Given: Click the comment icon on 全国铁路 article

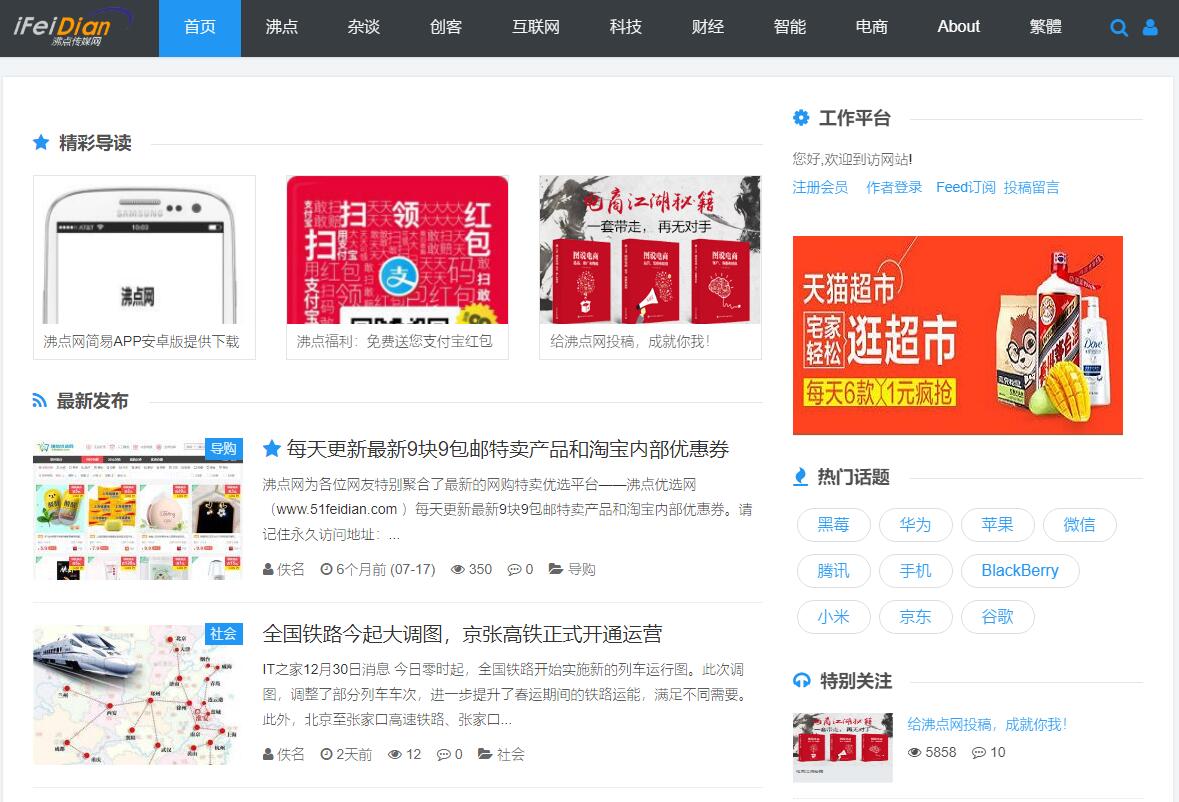Looking at the screenshot, I should (x=444, y=754).
